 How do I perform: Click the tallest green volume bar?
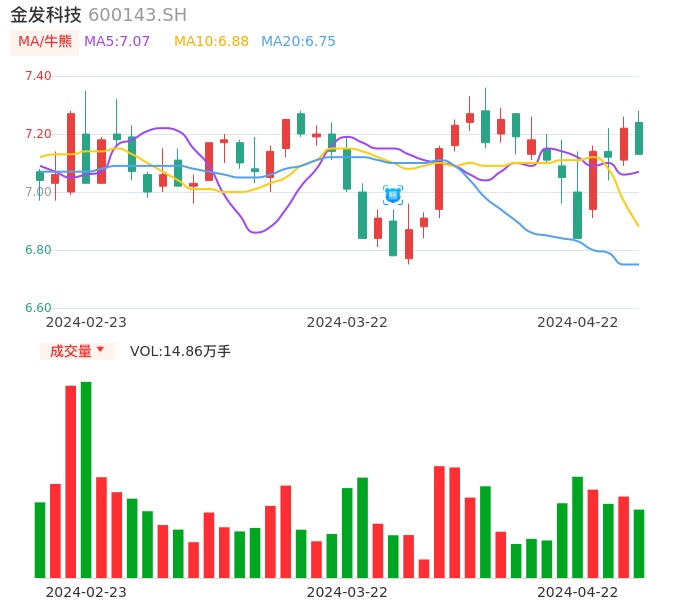coord(86,479)
